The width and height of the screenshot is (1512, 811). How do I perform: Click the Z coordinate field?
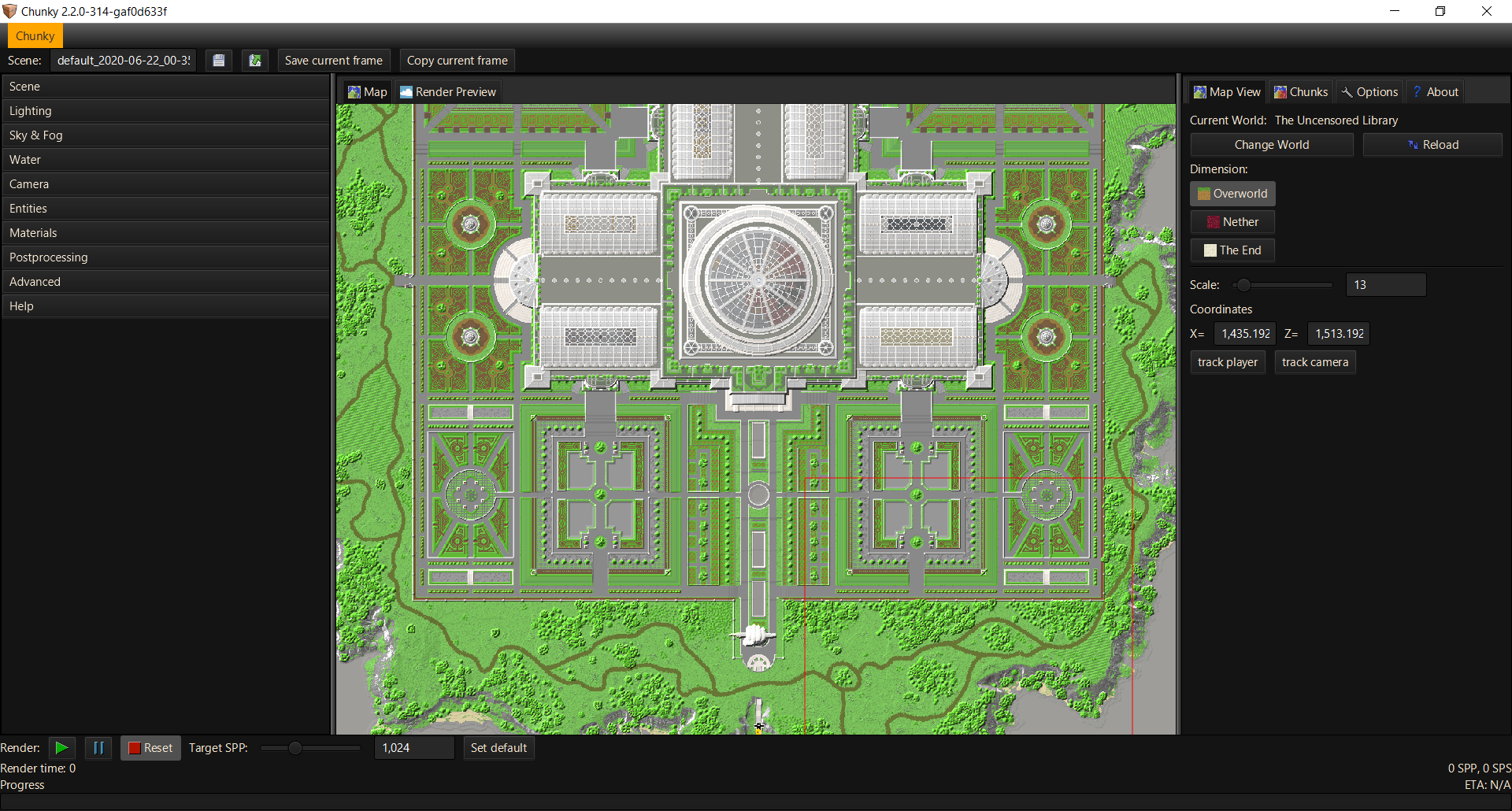pos(1339,334)
